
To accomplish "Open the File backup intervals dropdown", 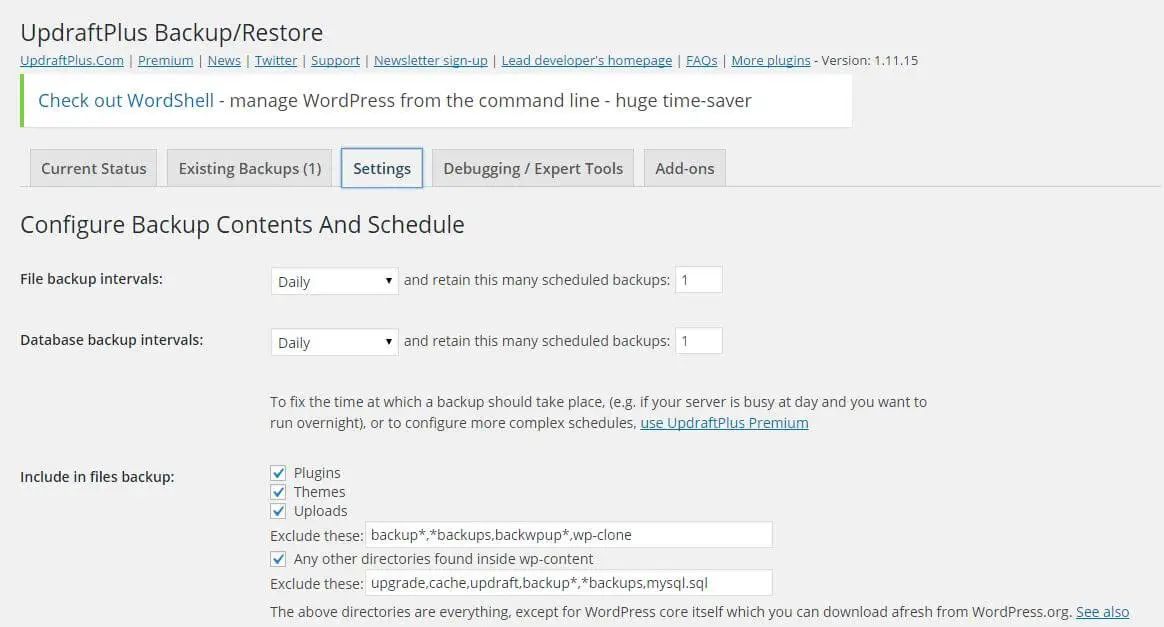I will pos(333,281).
